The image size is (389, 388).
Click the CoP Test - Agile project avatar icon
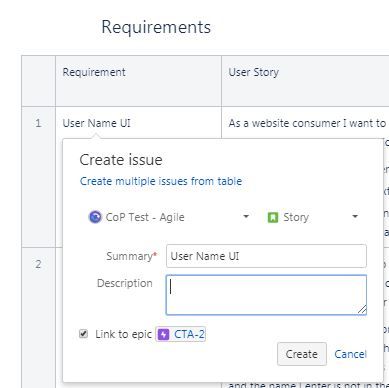point(95,217)
